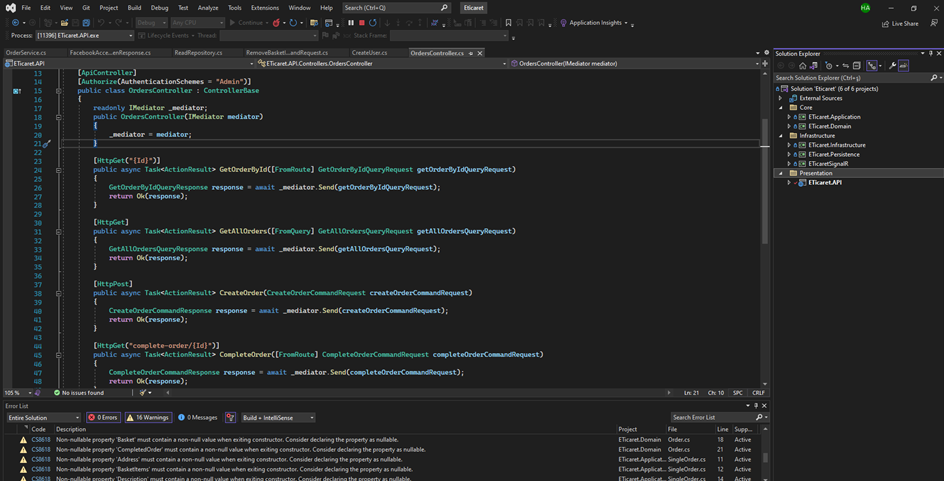
Task: Click the Break All pause icon
Action: pyautogui.click(x=351, y=23)
